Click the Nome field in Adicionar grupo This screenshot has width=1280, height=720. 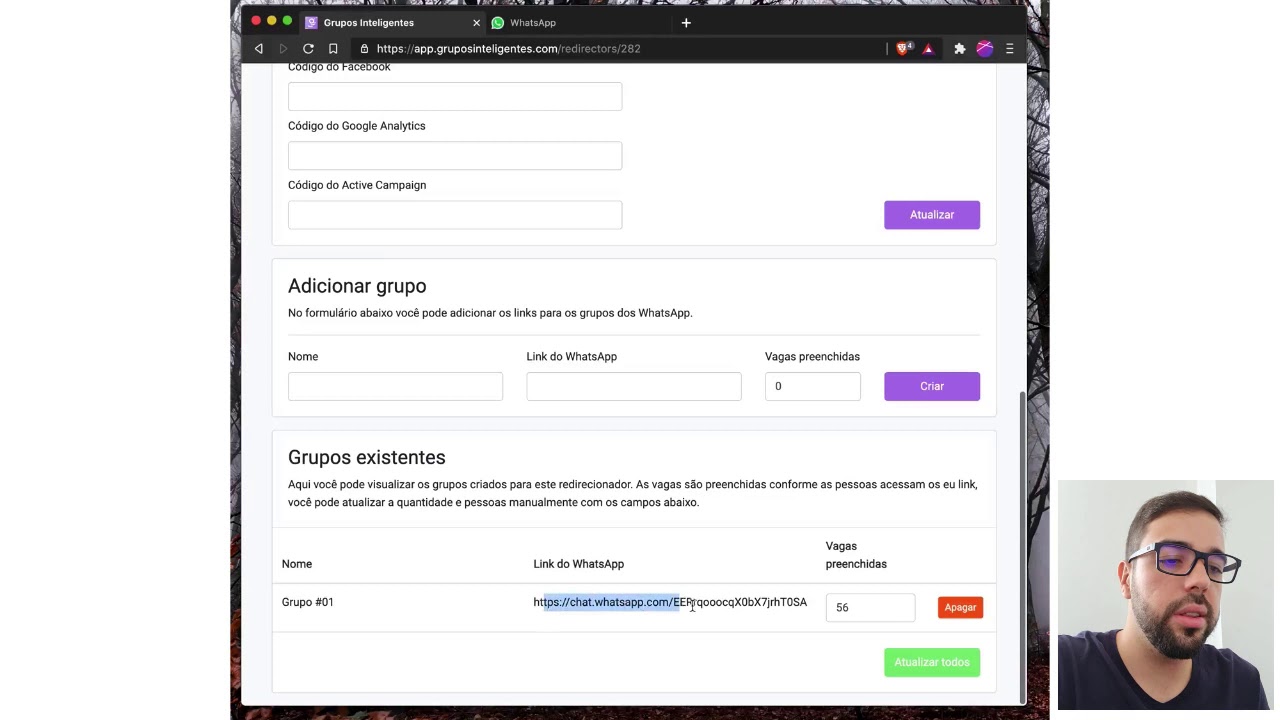[x=395, y=386]
